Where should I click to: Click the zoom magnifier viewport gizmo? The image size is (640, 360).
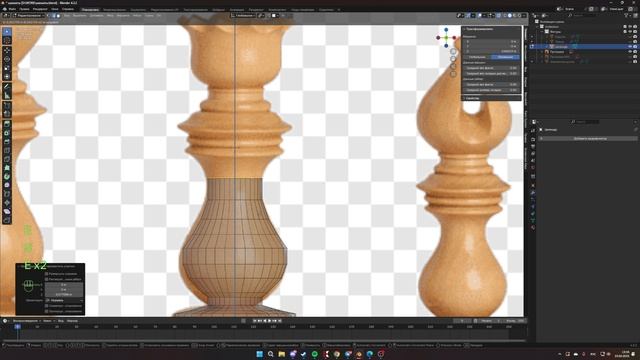(x=453, y=51)
